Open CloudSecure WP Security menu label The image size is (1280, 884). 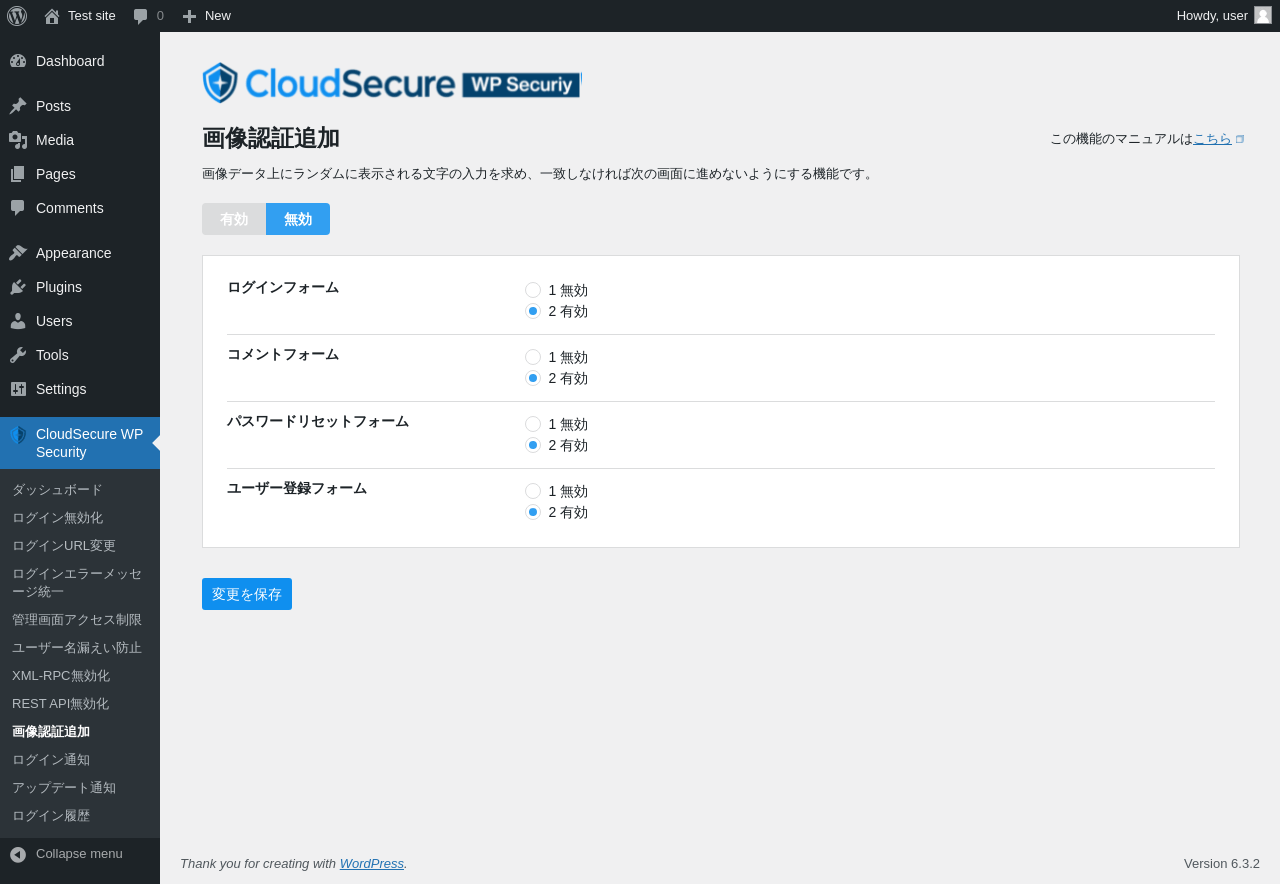[x=89, y=443]
